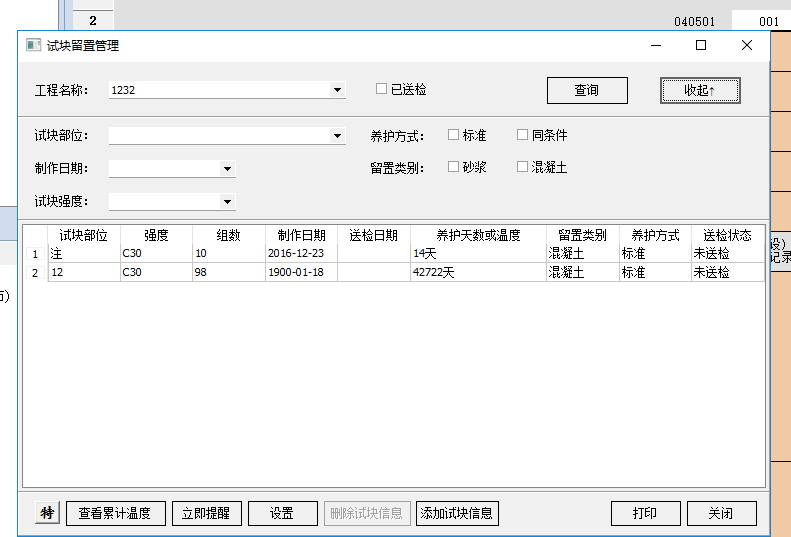
Task: Collapse the filter panel with 收起↑
Action: pos(700,90)
